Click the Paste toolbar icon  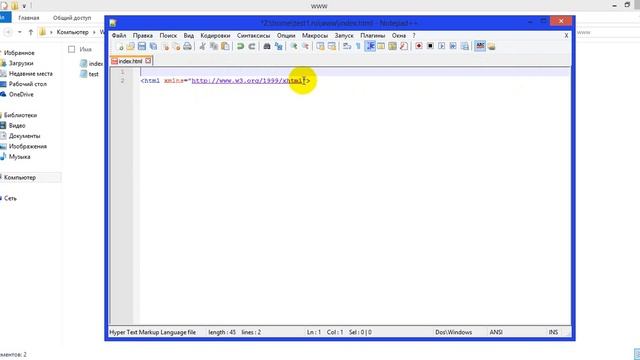pyautogui.click(x=225, y=47)
